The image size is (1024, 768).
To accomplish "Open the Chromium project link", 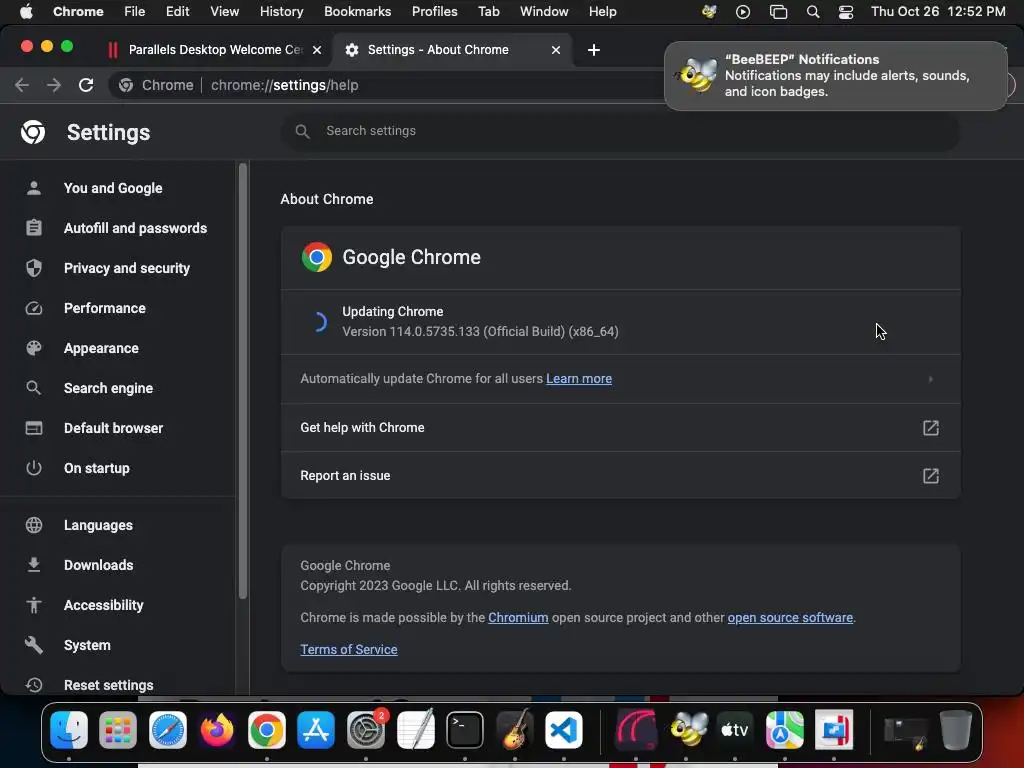I will click(x=518, y=618).
